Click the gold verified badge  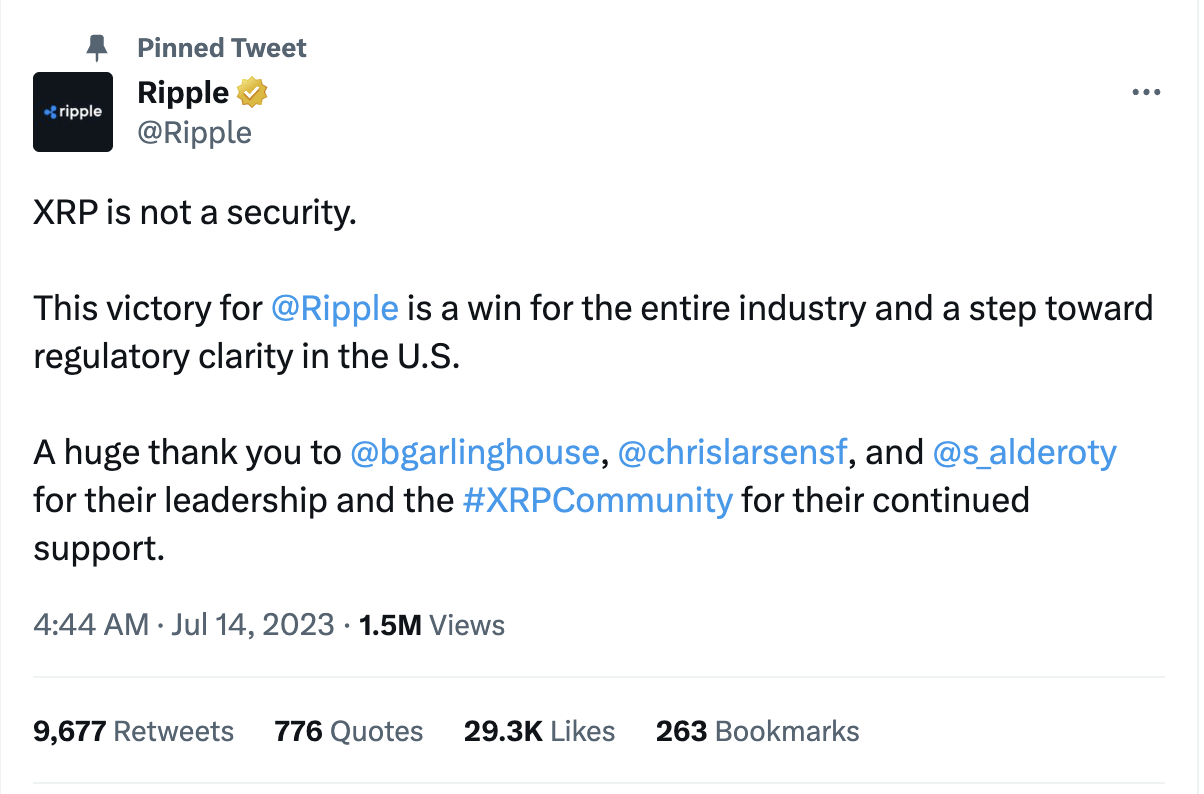click(x=253, y=93)
